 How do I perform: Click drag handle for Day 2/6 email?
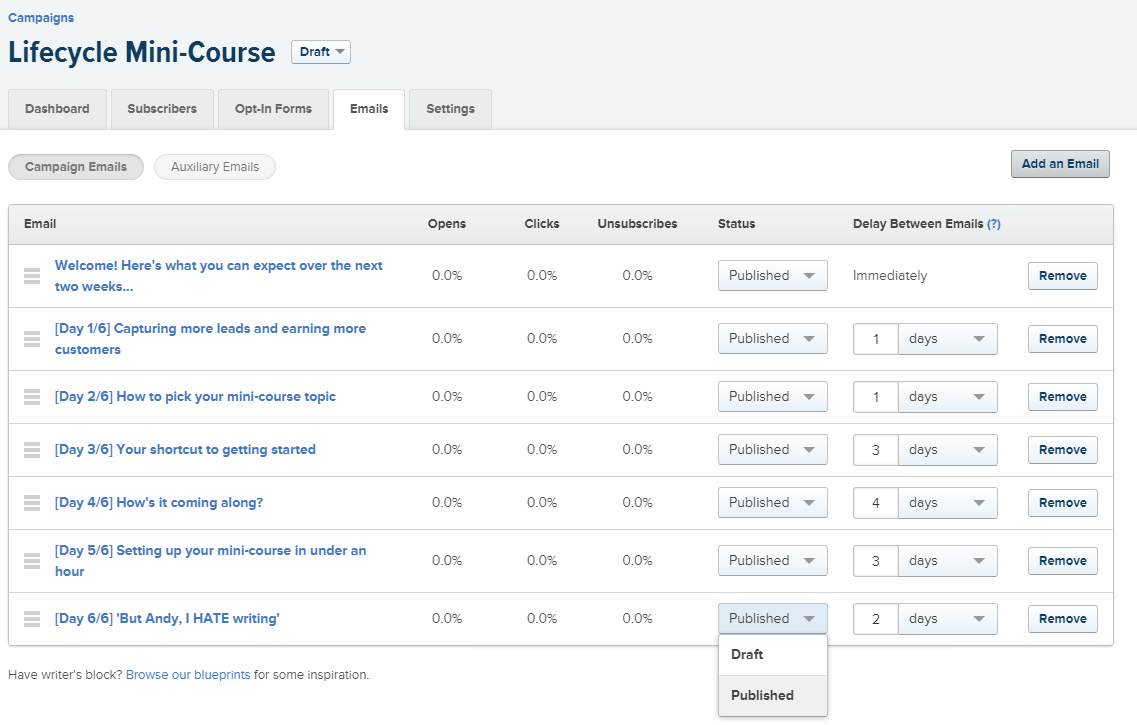point(32,397)
